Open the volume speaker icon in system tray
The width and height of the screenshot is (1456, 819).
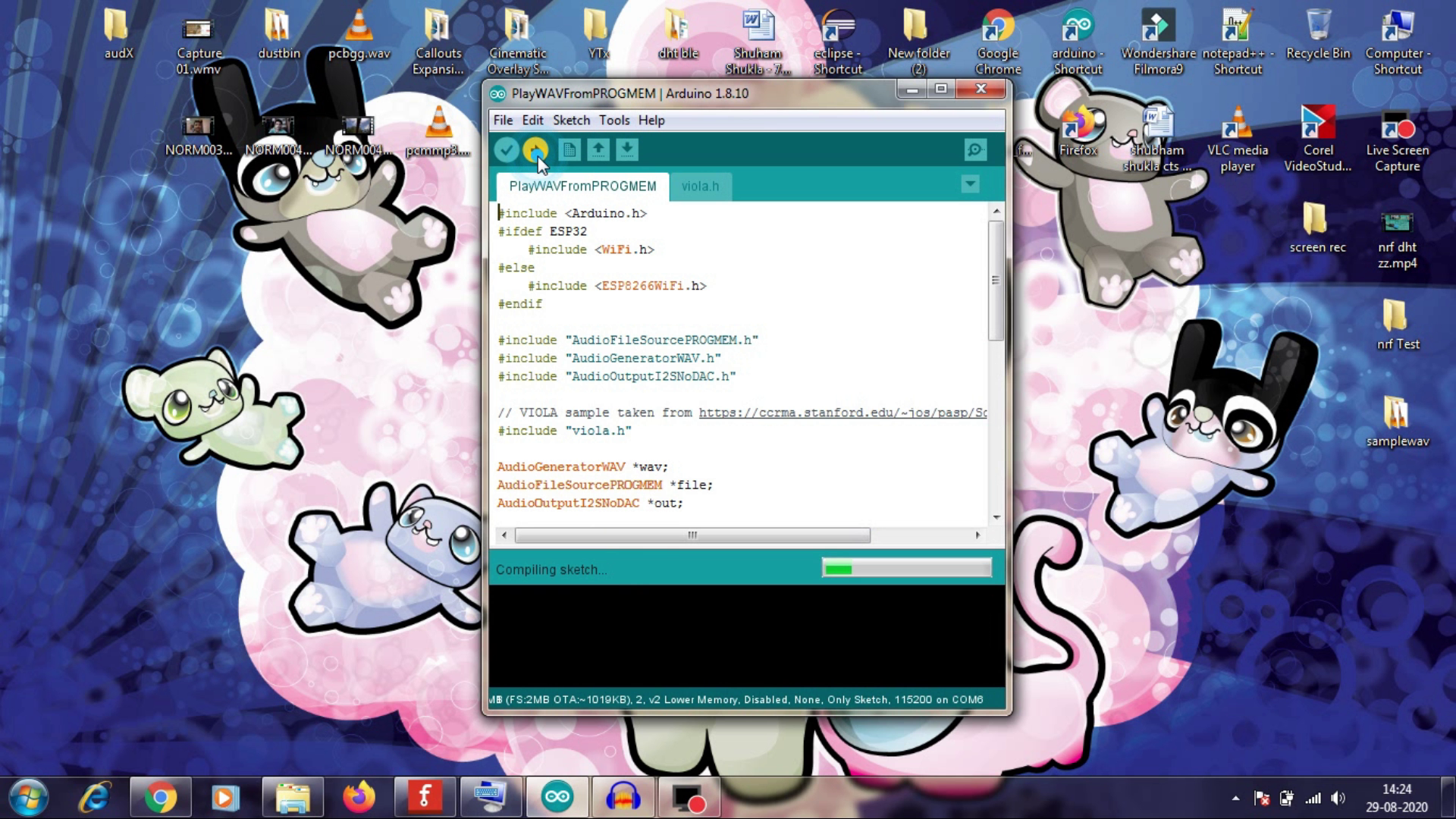1338,798
